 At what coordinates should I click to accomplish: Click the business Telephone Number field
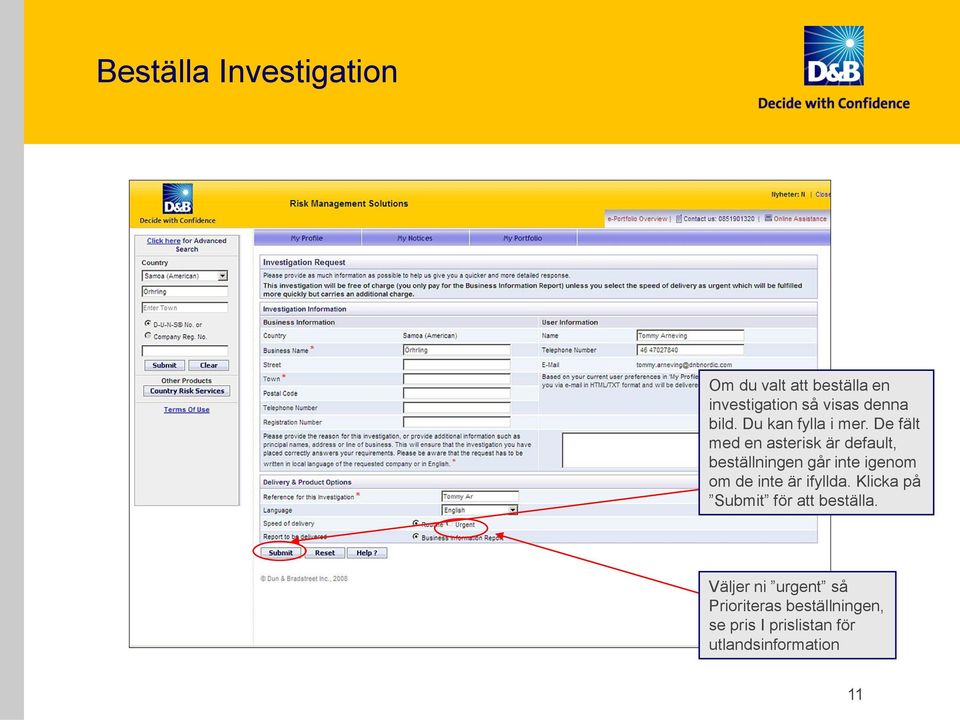[456, 408]
